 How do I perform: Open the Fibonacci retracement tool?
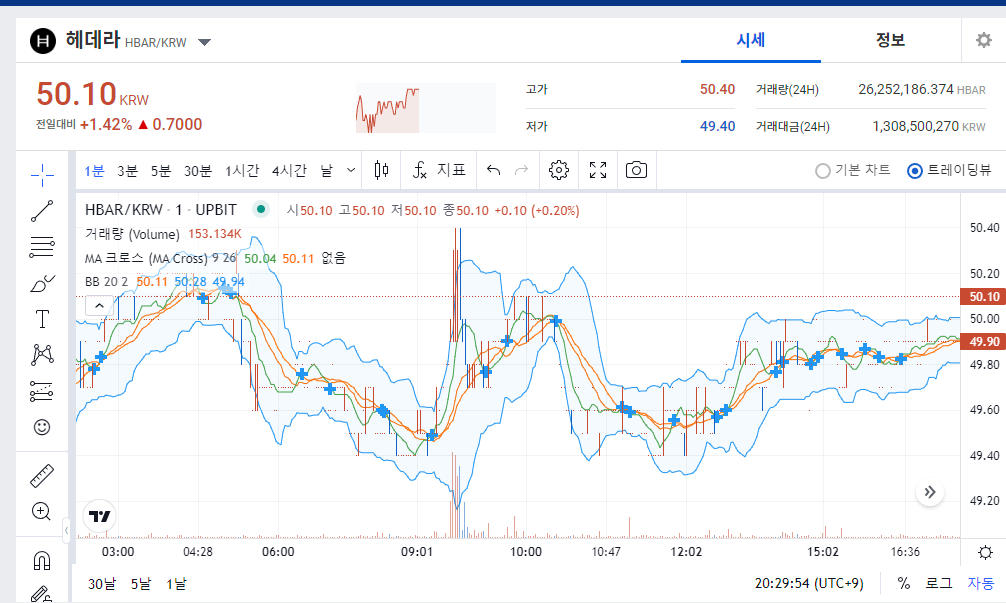click(x=42, y=247)
